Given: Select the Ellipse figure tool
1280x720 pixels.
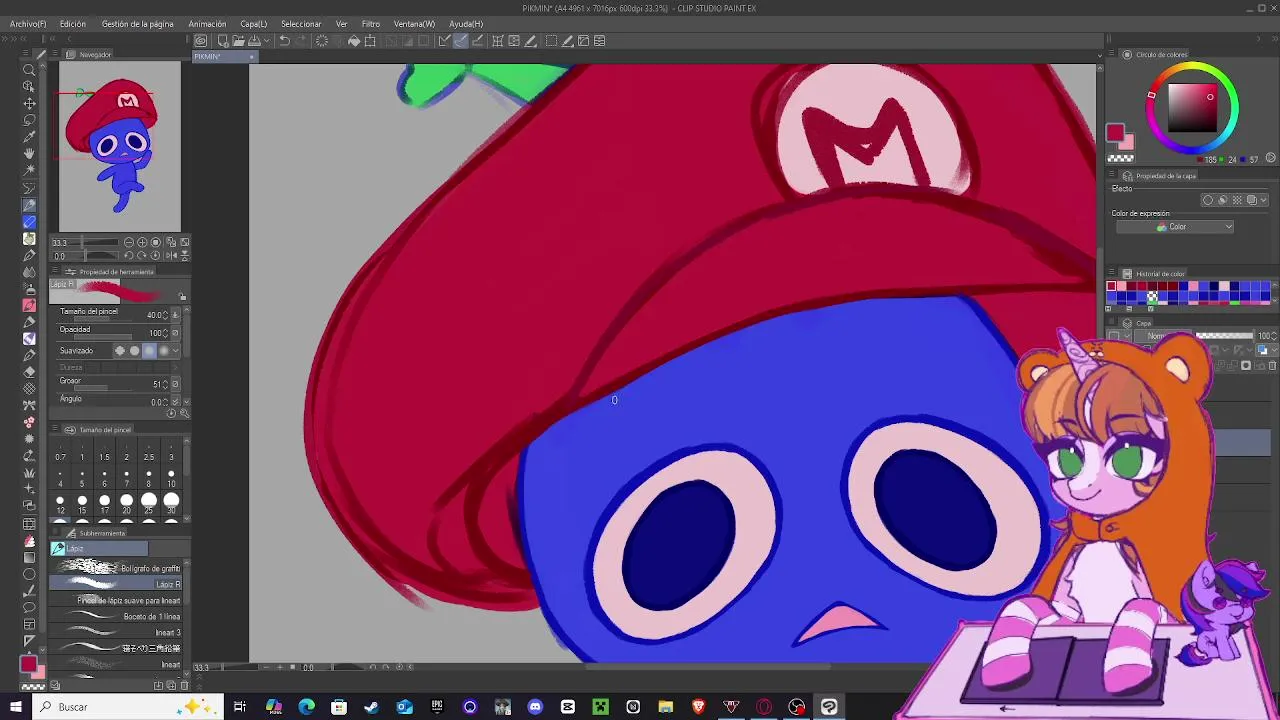Looking at the screenshot, I should pyautogui.click(x=29, y=574).
